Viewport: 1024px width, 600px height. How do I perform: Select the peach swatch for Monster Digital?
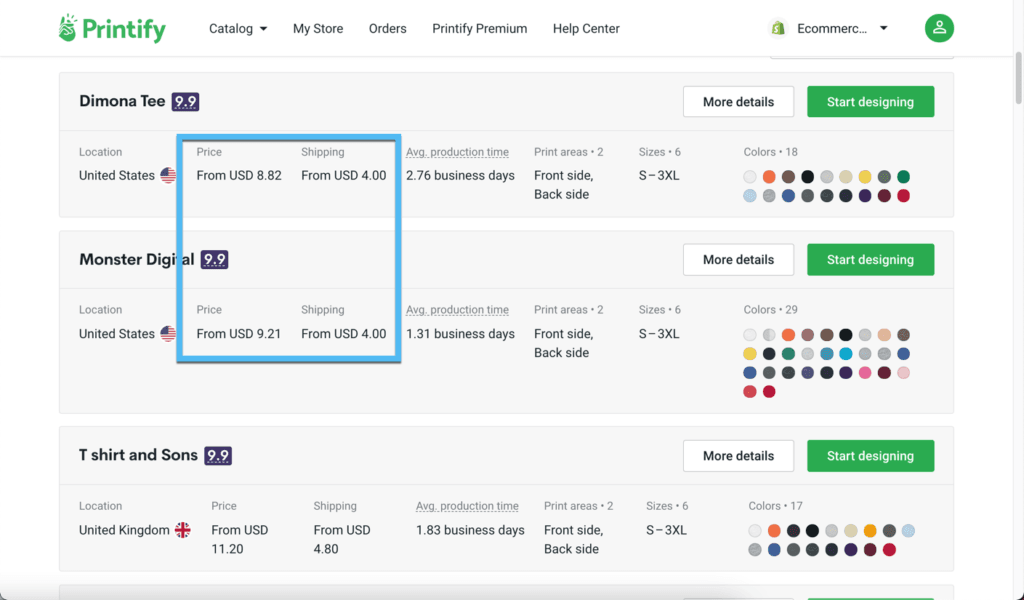point(884,335)
